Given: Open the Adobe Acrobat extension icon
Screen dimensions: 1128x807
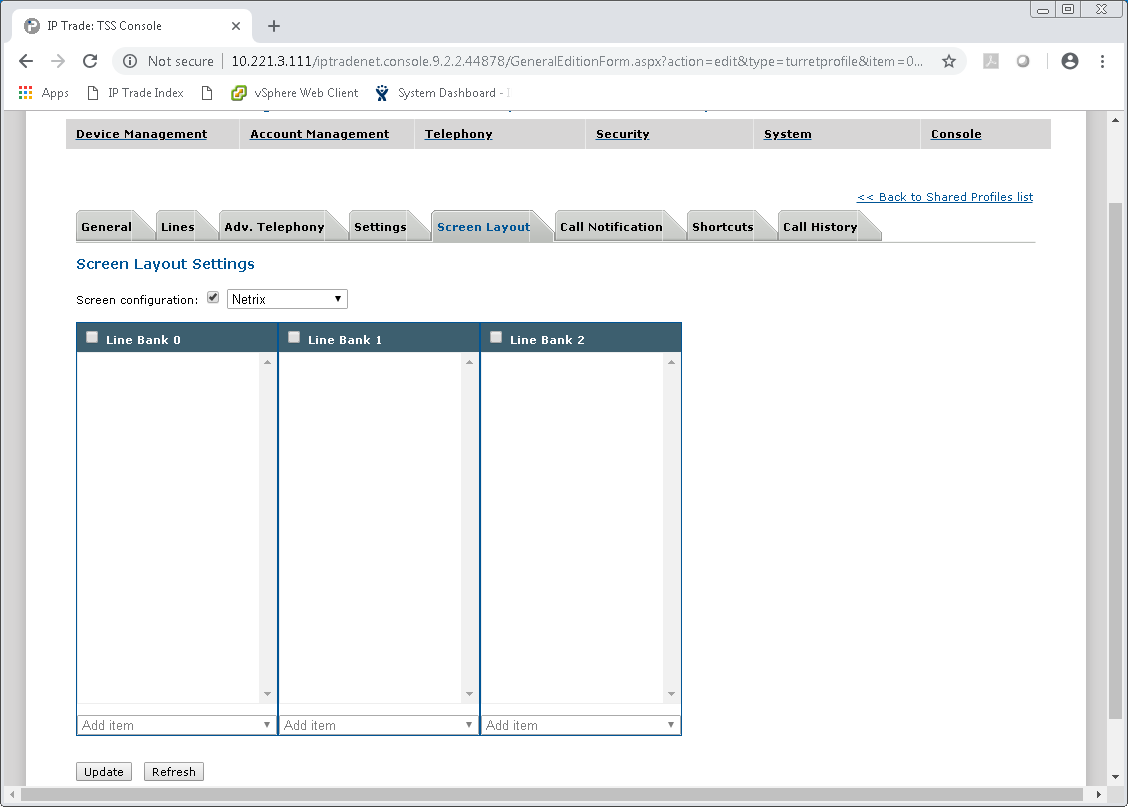Looking at the screenshot, I should coord(990,61).
